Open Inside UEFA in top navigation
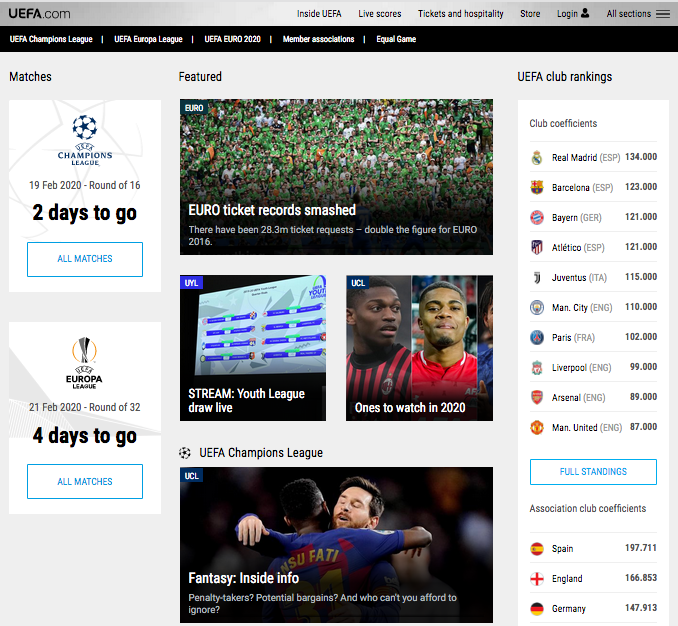The width and height of the screenshot is (678, 626). coord(319,14)
